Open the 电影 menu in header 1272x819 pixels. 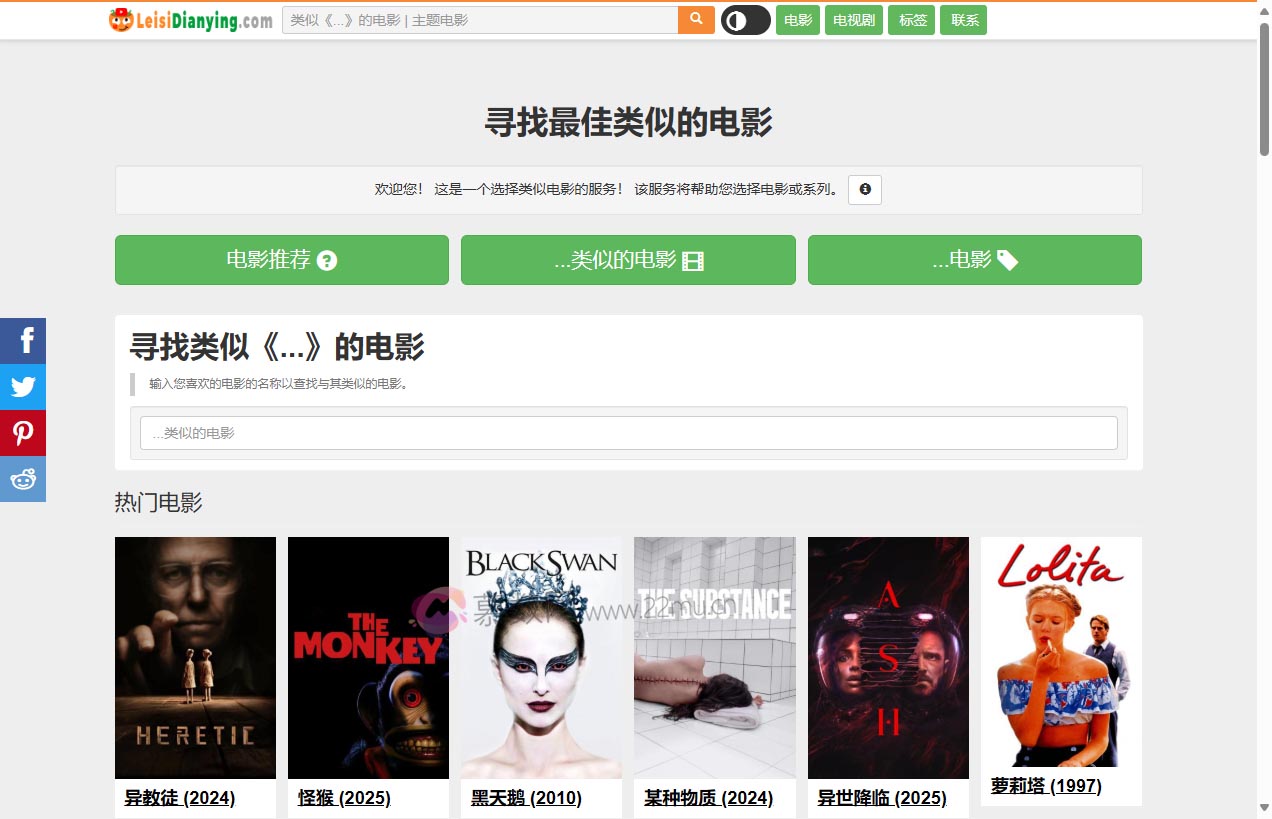798,20
